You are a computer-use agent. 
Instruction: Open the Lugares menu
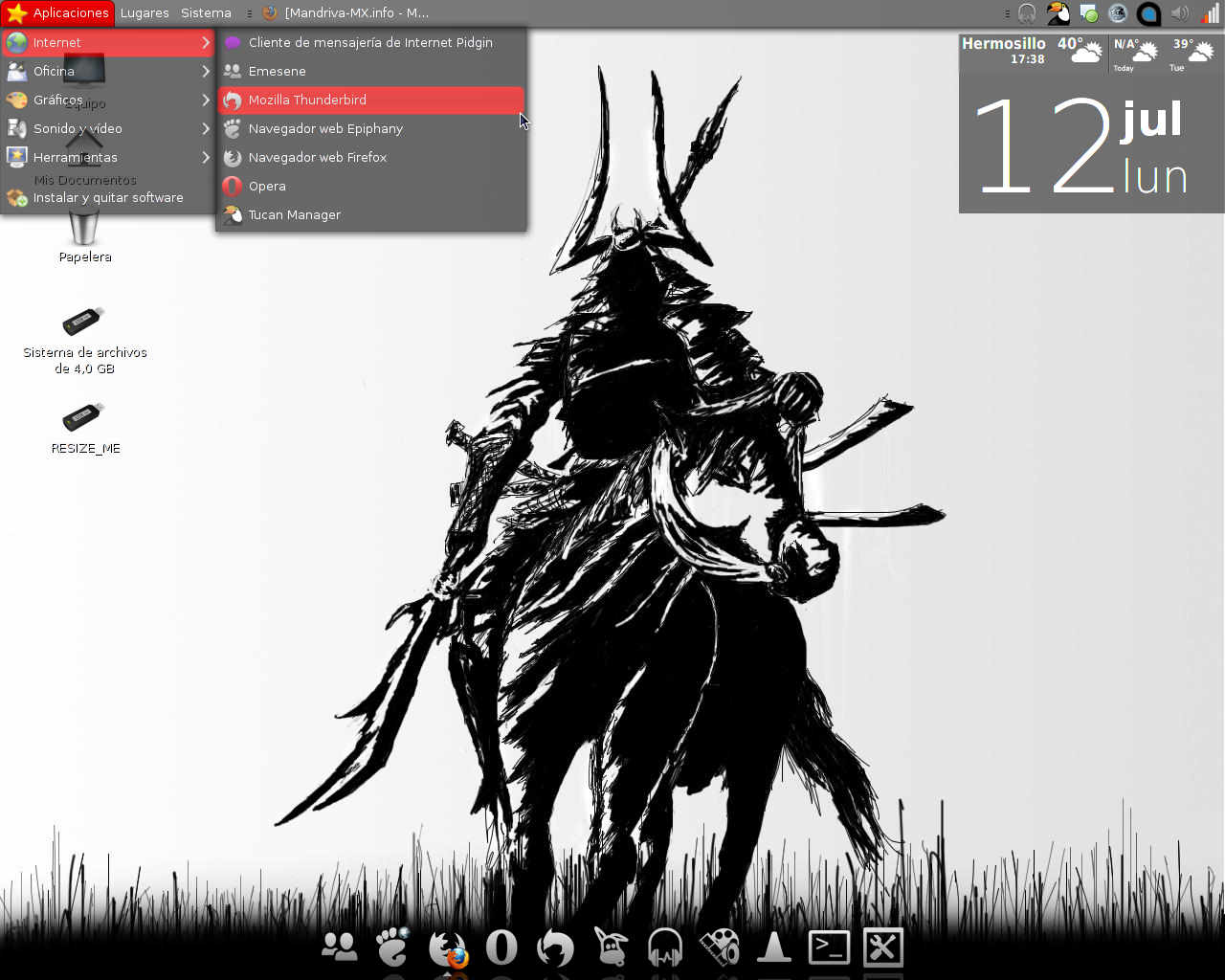(145, 12)
